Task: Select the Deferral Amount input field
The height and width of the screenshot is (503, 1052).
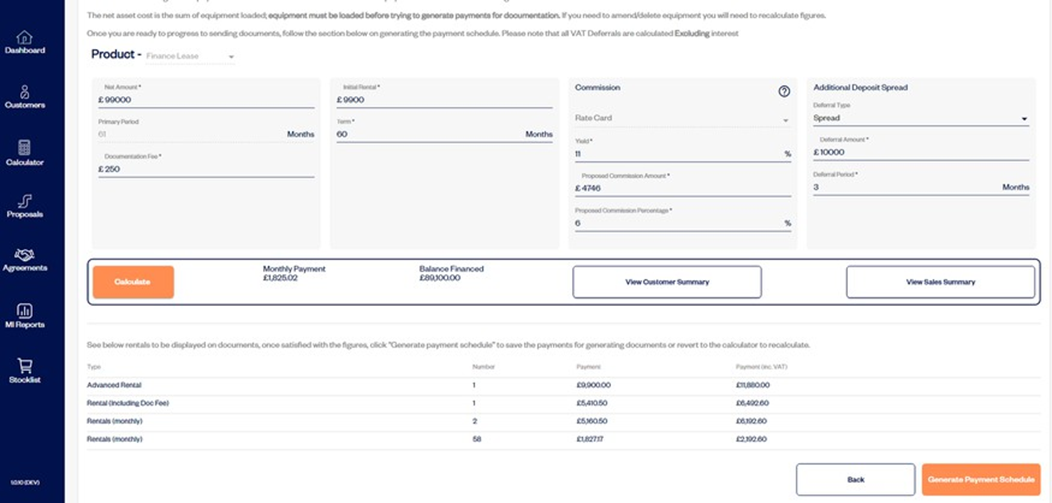Action: 920,153
